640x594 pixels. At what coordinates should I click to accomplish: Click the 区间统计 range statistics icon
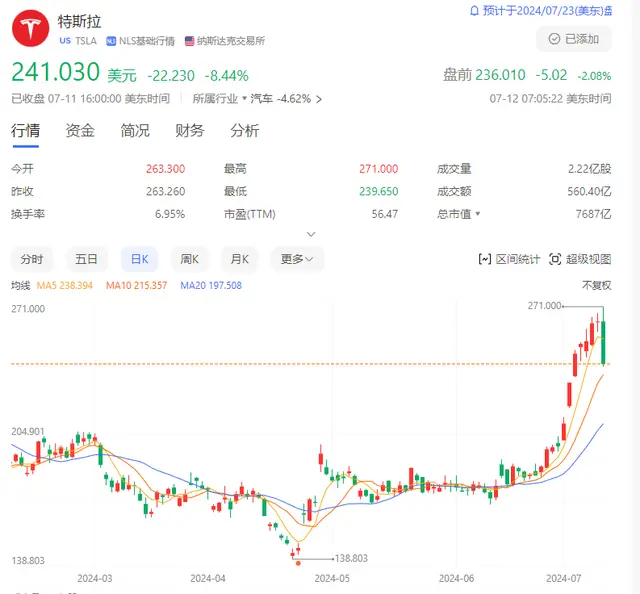point(484,259)
